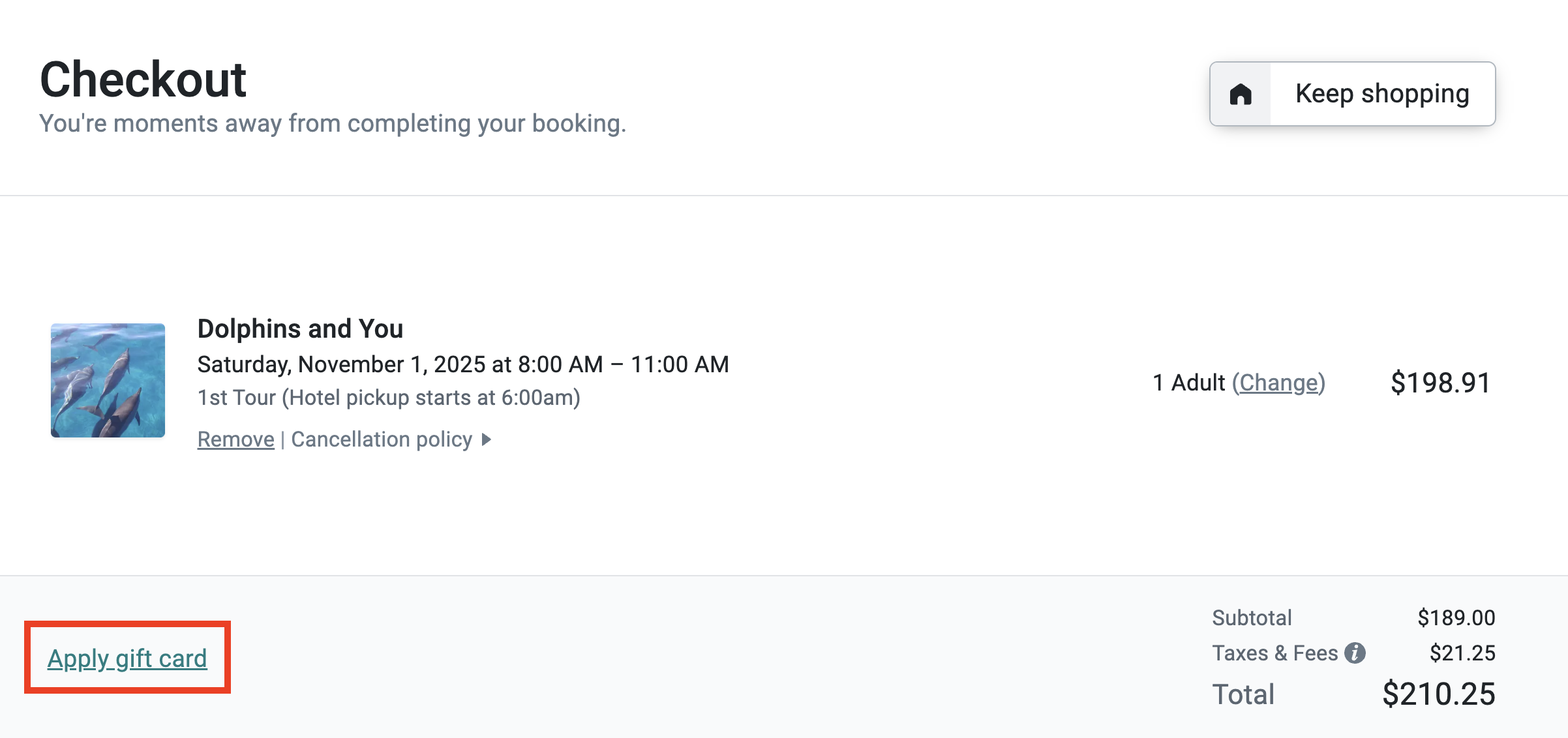Click the $210.25 total amount
Screen dimensions: 1568x738
click(1438, 694)
